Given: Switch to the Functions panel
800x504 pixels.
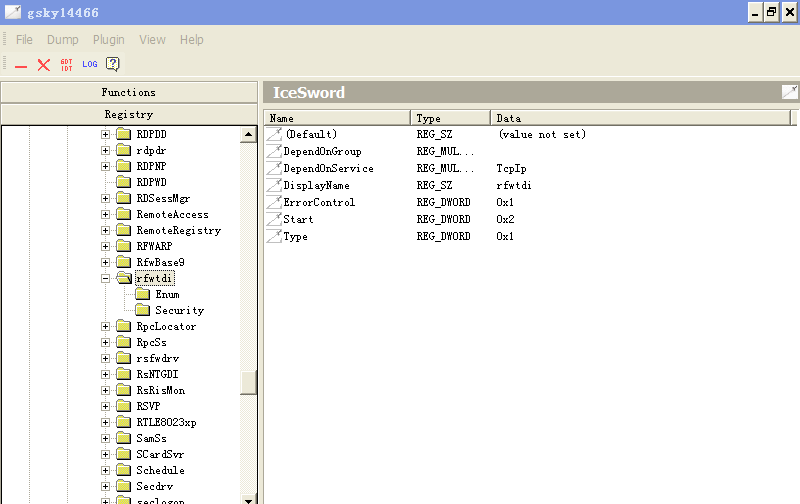Looking at the screenshot, I should point(128,92).
